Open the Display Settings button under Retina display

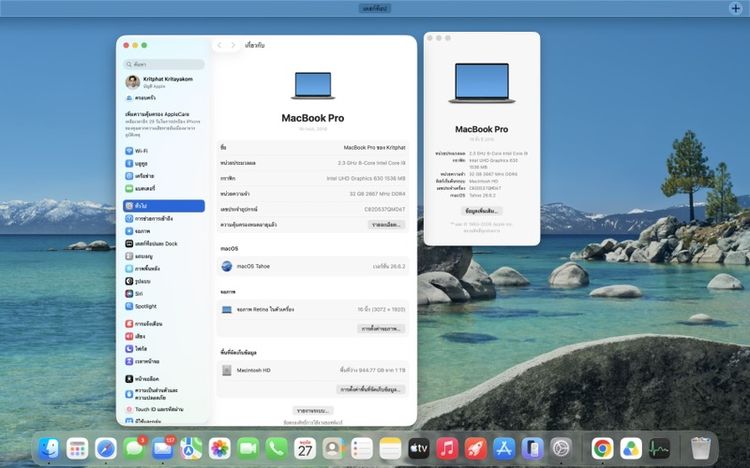[x=381, y=329]
